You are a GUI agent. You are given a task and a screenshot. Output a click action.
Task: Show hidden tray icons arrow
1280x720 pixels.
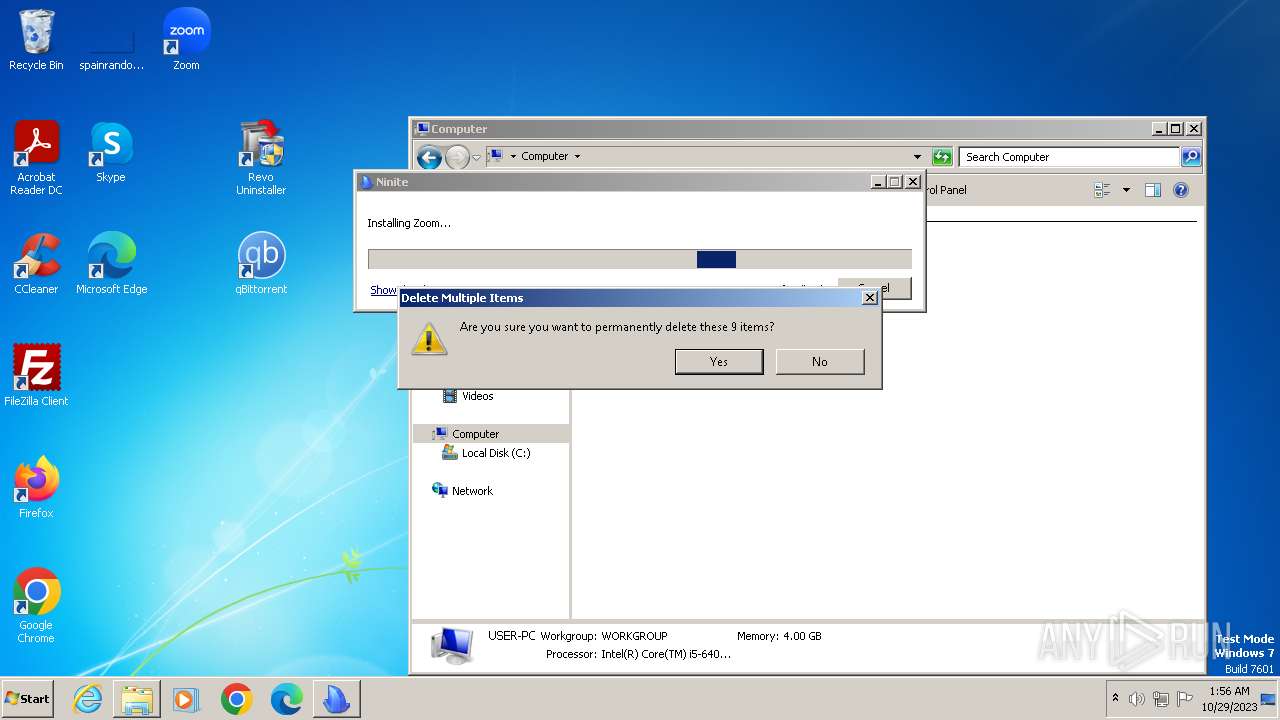coord(1116,698)
